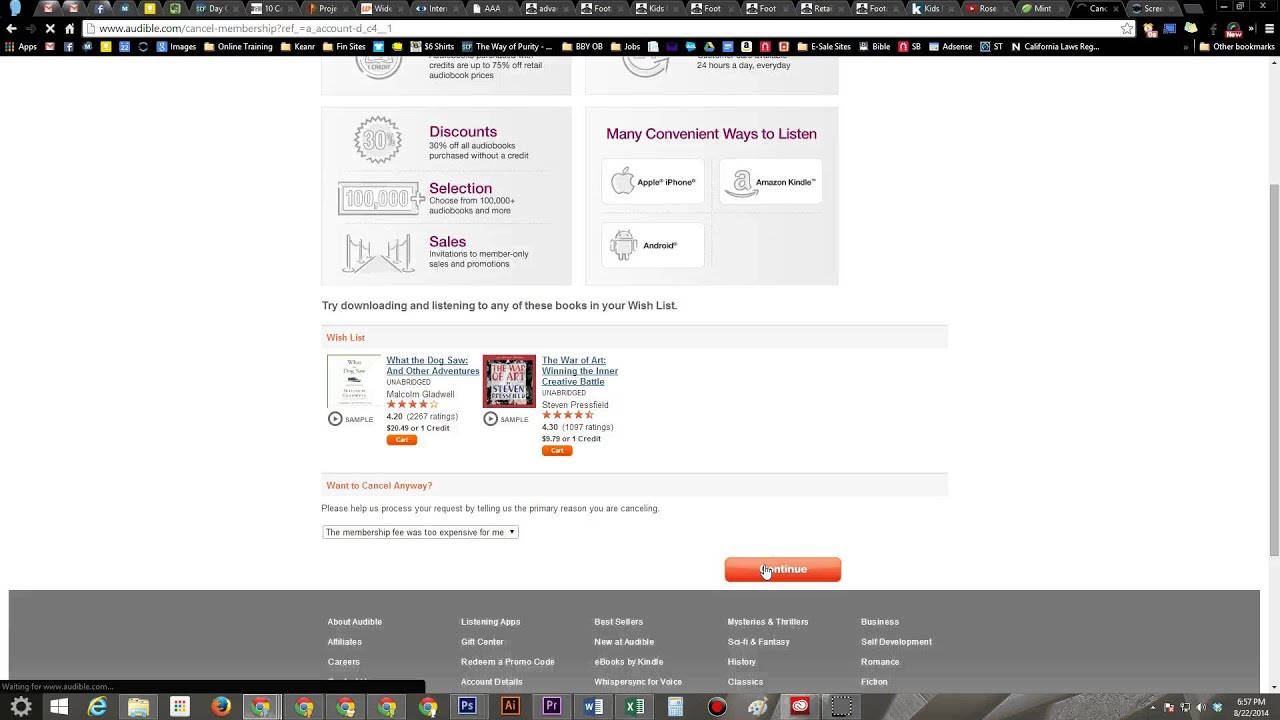Image resolution: width=1280 pixels, height=720 pixels.
Task: Click About Audible footer link
Action: coord(355,622)
